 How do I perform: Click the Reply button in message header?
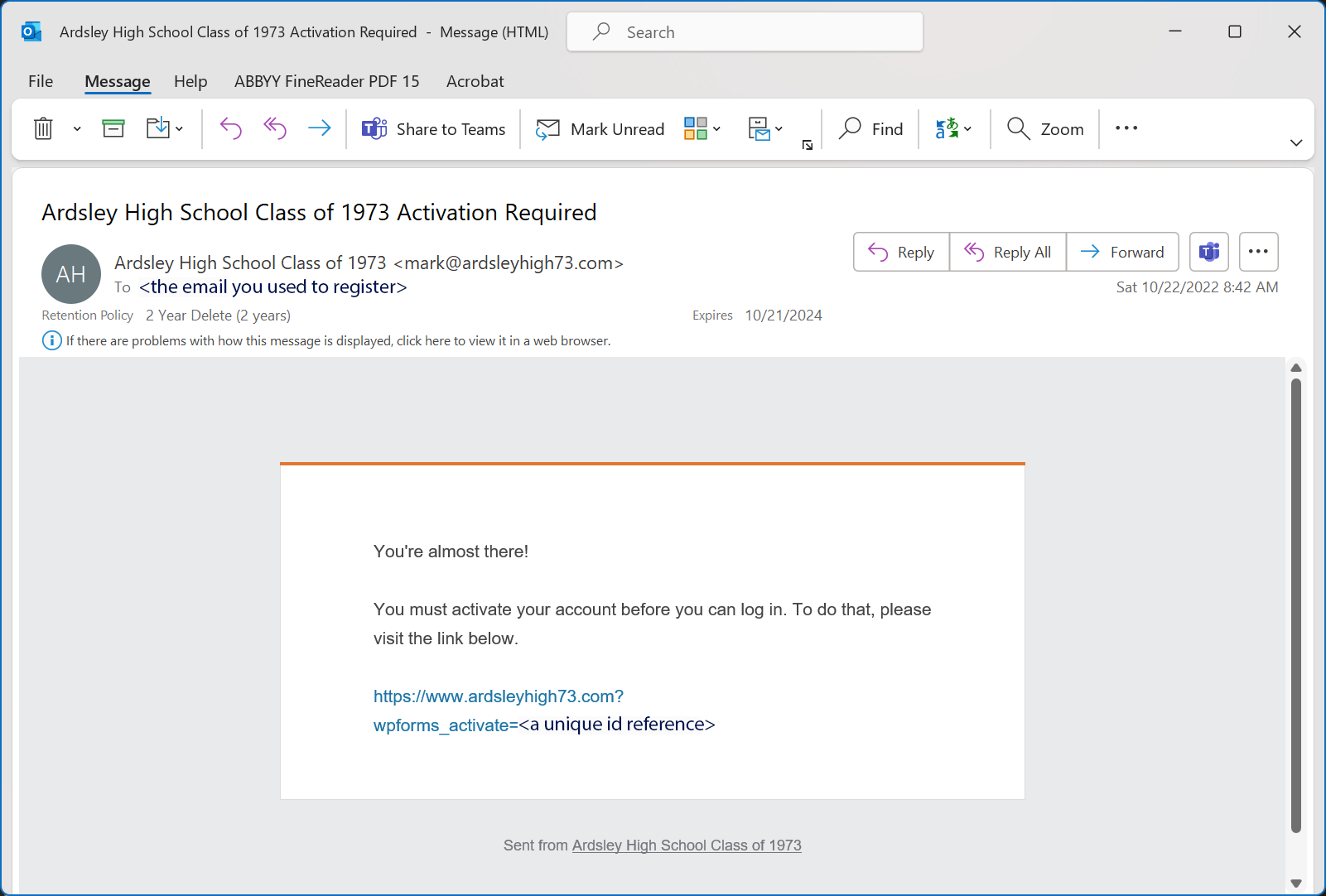(x=901, y=252)
